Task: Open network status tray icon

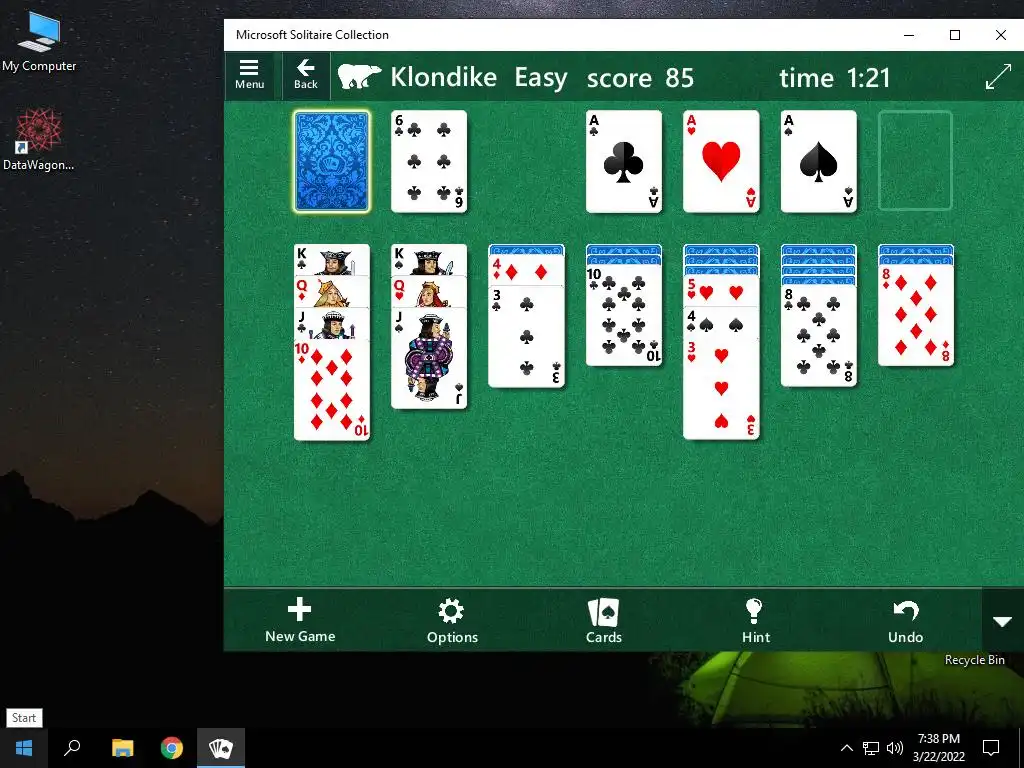Action: coord(871,748)
